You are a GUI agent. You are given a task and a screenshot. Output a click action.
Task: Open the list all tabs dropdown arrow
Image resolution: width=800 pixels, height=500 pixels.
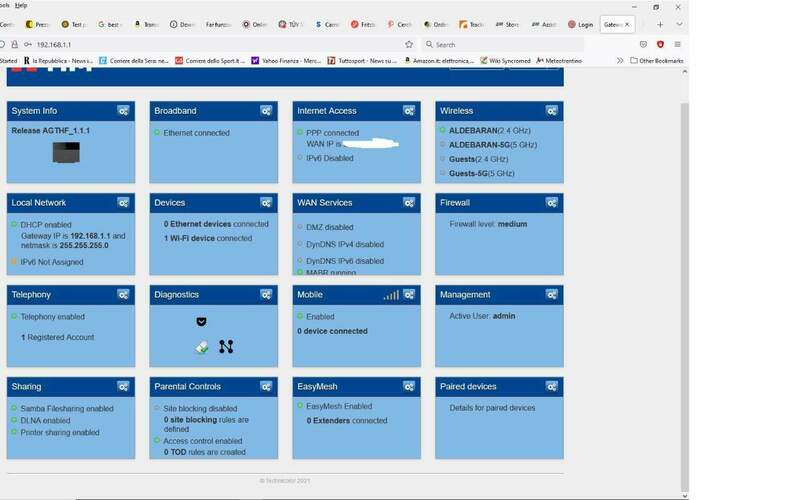coord(679,24)
